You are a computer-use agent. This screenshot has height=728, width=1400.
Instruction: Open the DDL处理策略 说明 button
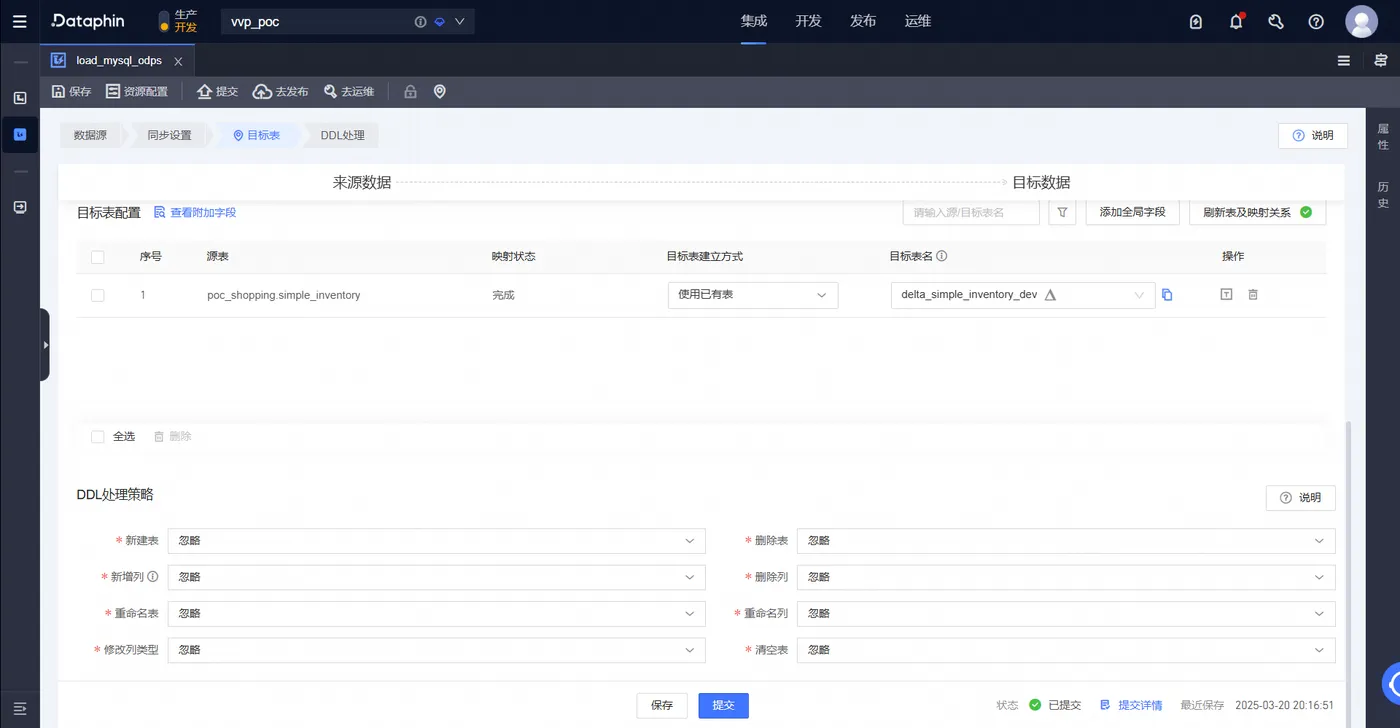point(1300,498)
